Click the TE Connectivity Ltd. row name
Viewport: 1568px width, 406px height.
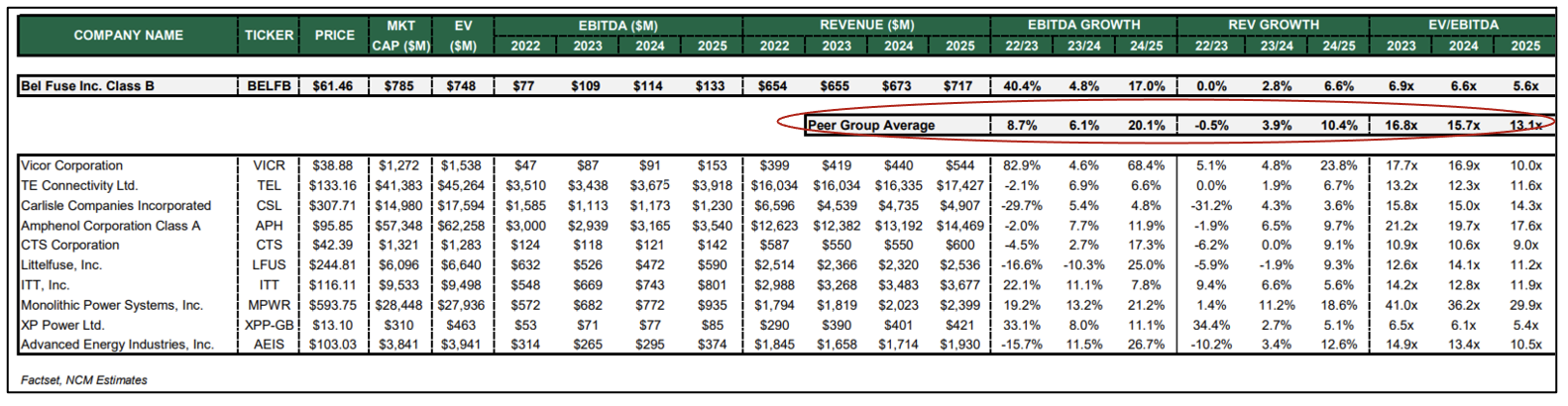(x=79, y=185)
